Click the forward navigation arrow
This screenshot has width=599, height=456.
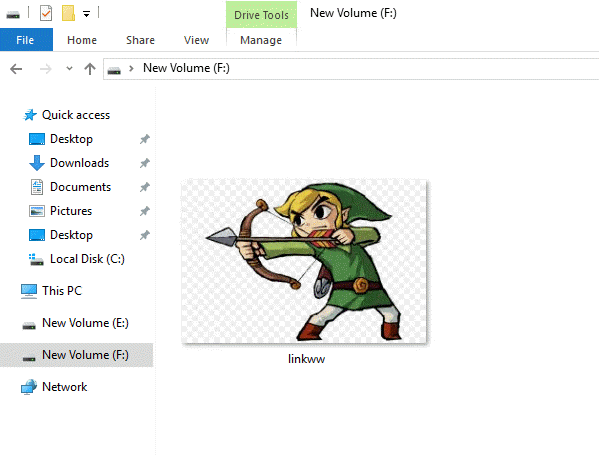45,69
